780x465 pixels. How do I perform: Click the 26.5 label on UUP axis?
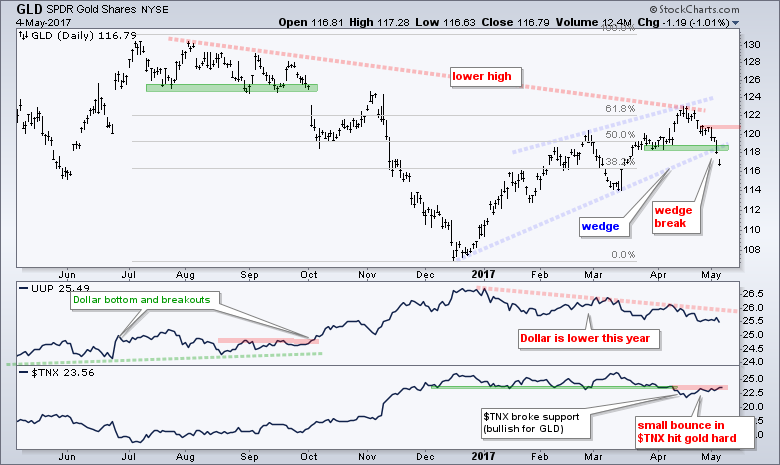(x=753, y=293)
